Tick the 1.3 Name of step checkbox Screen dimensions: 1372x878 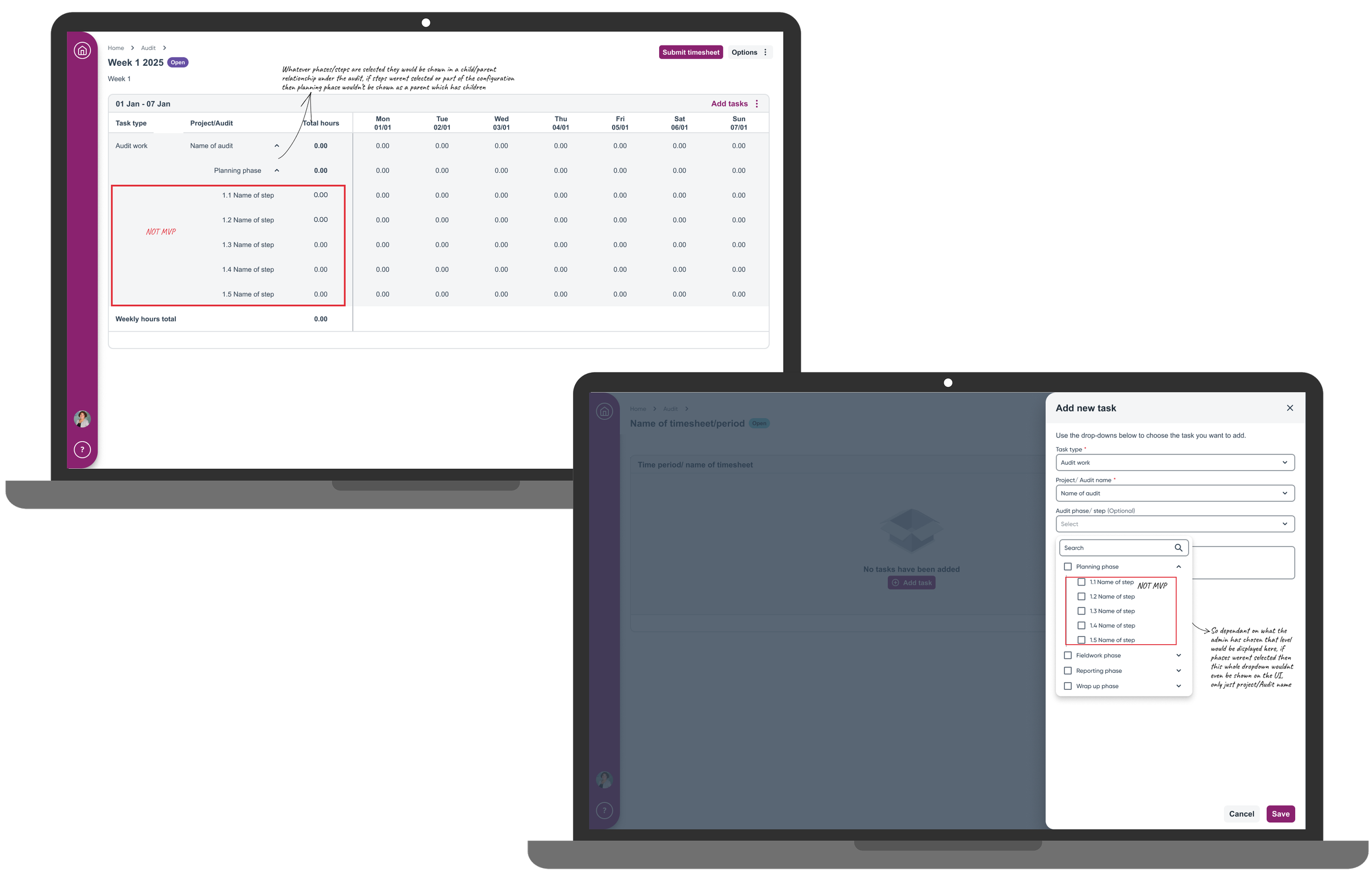[x=1081, y=611]
